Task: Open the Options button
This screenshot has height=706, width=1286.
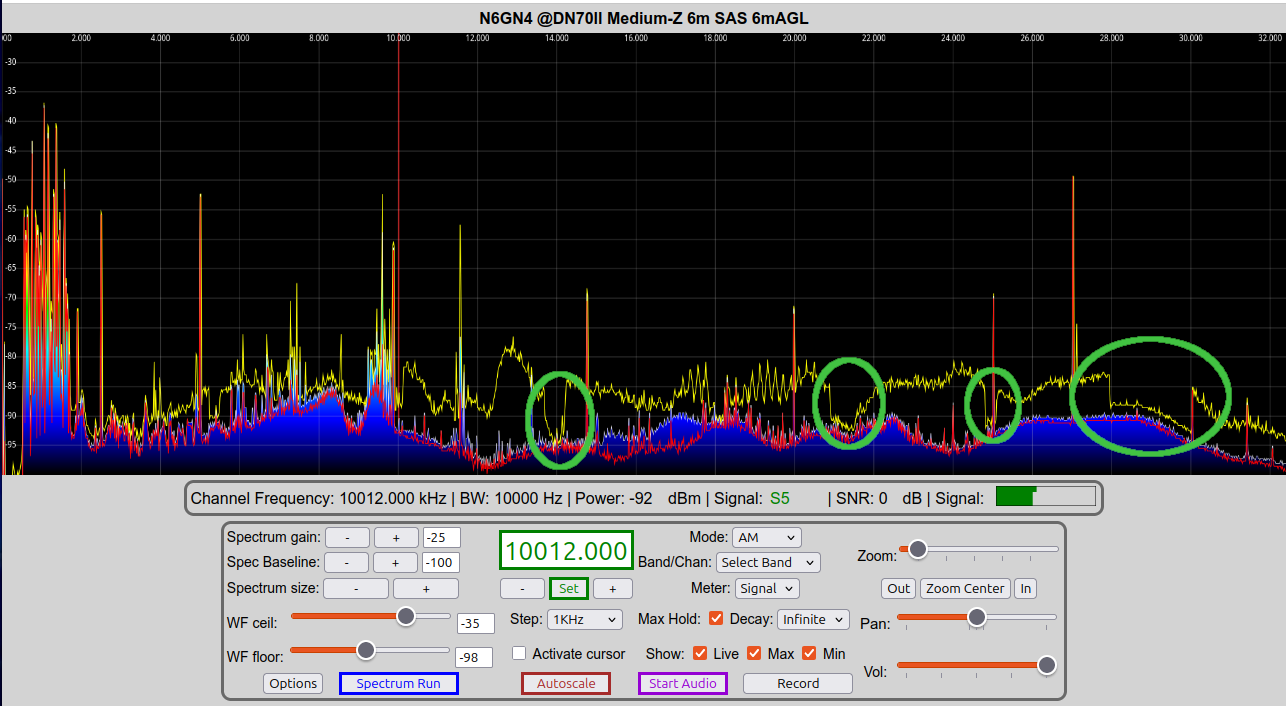Action: [x=293, y=684]
